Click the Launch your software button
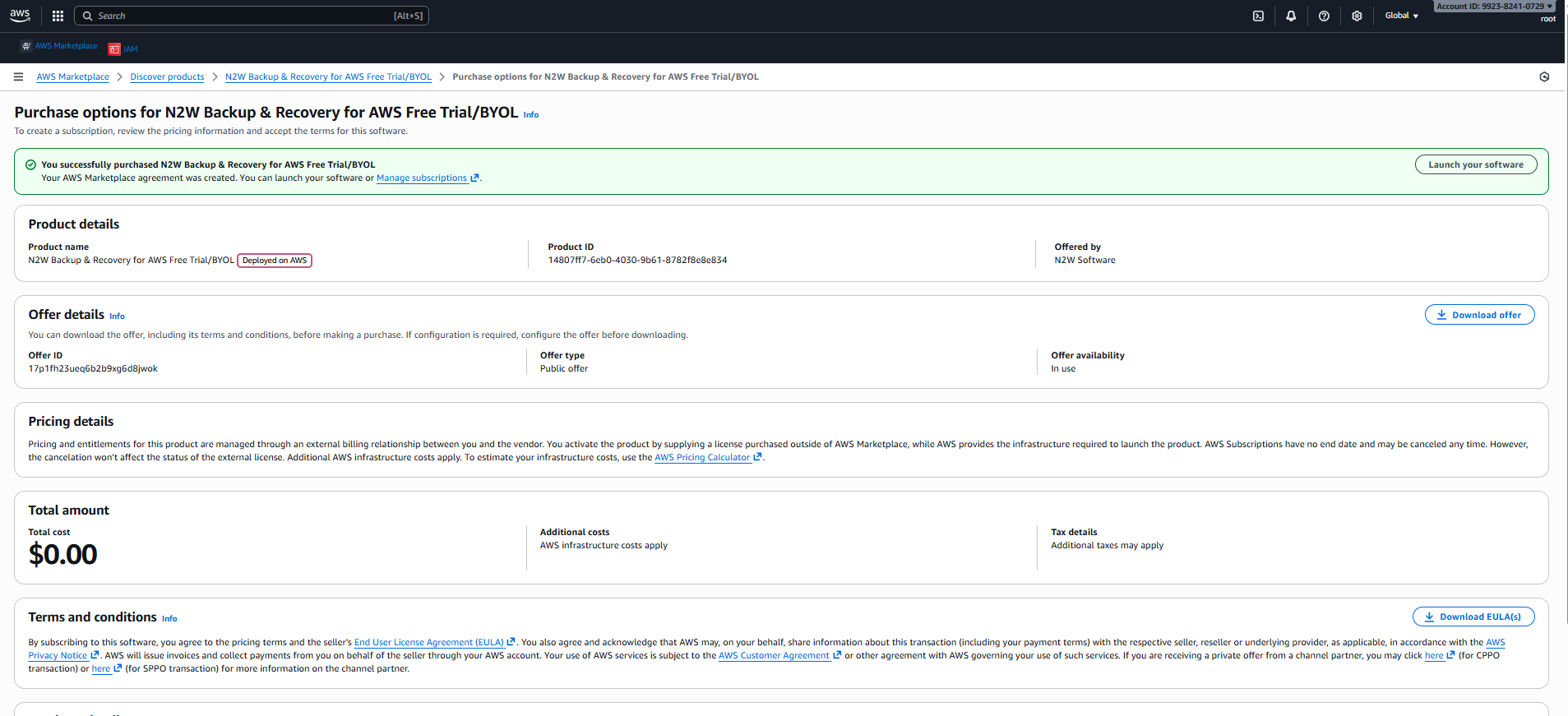 pyautogui.click(x=1475, y=164)
